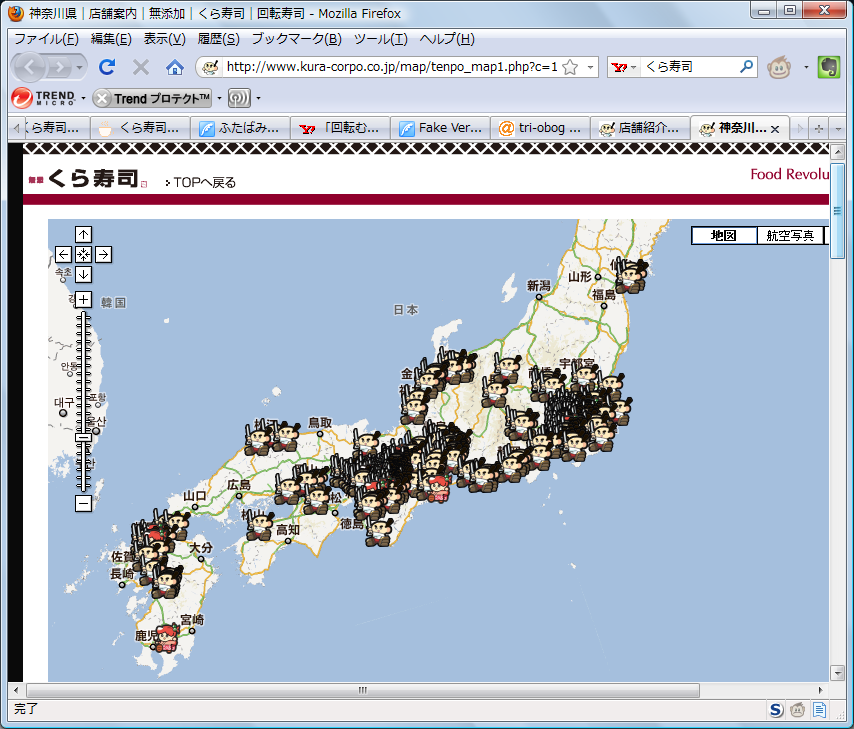Screen dimensions: 854x729
Task: Switch map to 航空写真 view
Action: (x=790, y=235)
